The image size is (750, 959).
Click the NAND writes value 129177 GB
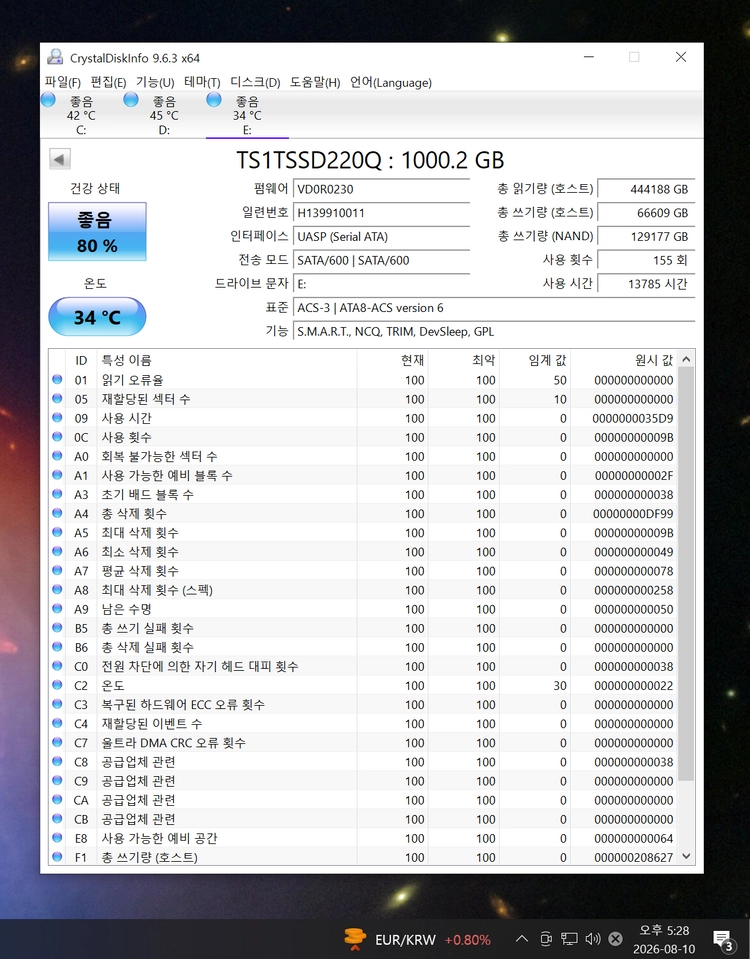click(646, 237)
